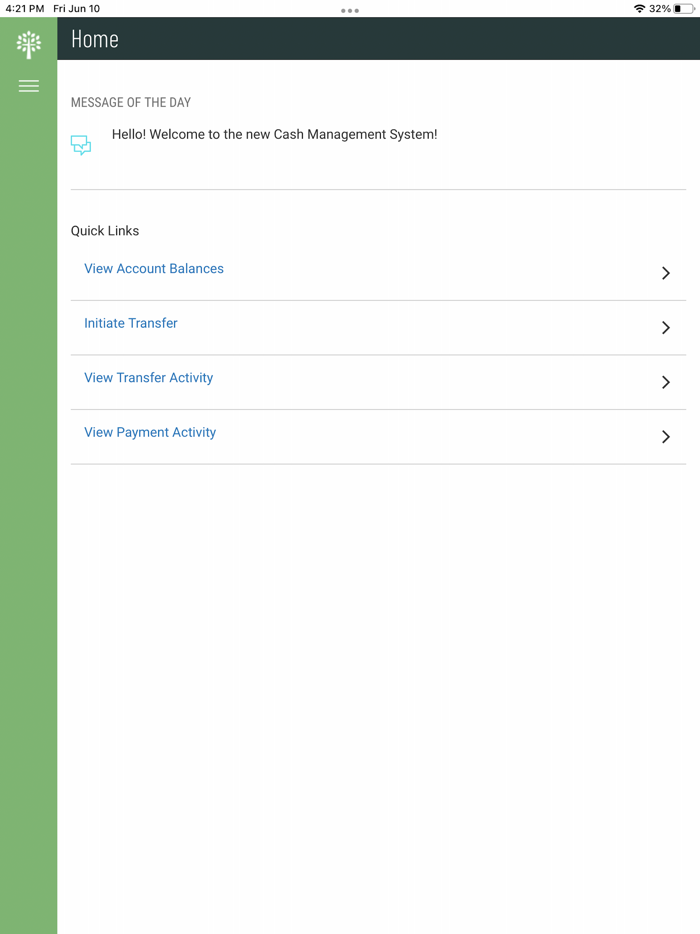Tap the Fri Jun 10 date
Image resolution: width=700 pixels, height=934 pixels.
pos(76,8)
